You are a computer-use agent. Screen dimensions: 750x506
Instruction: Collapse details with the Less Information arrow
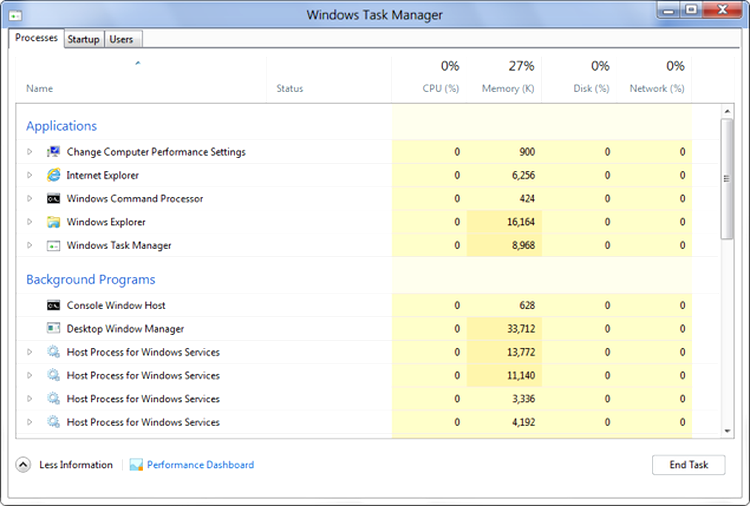pos(23,465)
